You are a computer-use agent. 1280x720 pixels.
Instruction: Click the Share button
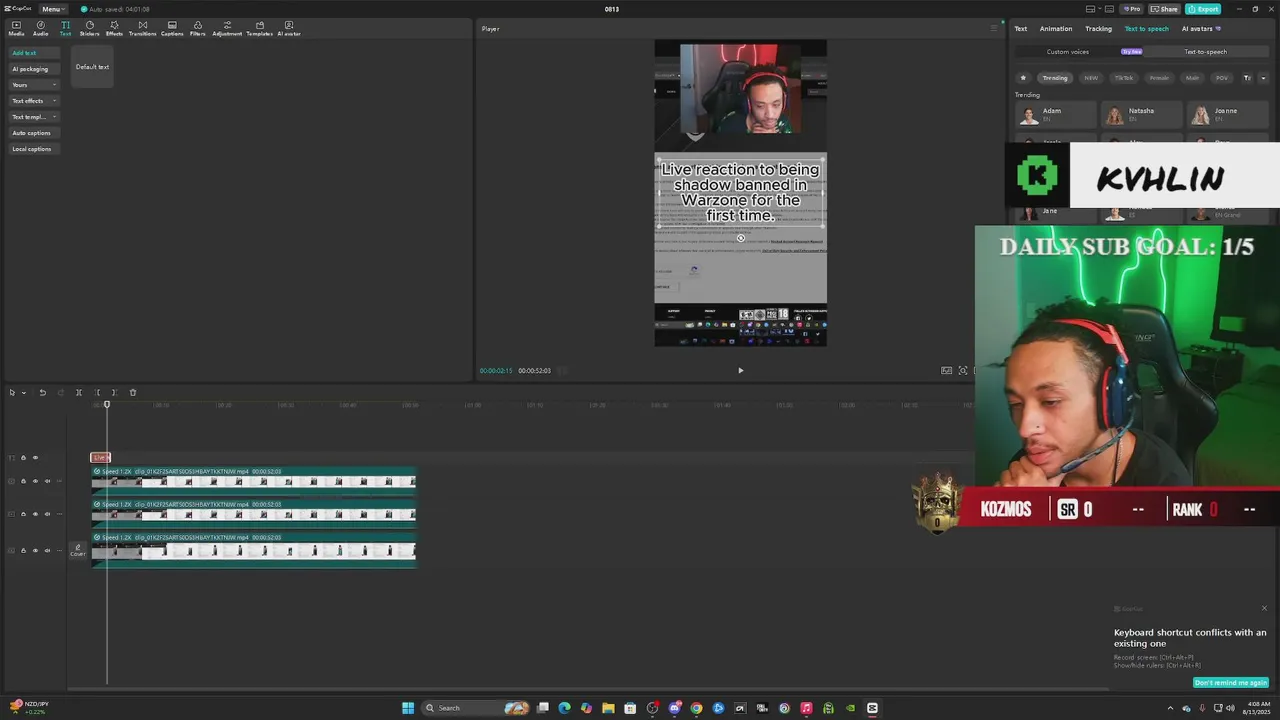pos(1164,9)
